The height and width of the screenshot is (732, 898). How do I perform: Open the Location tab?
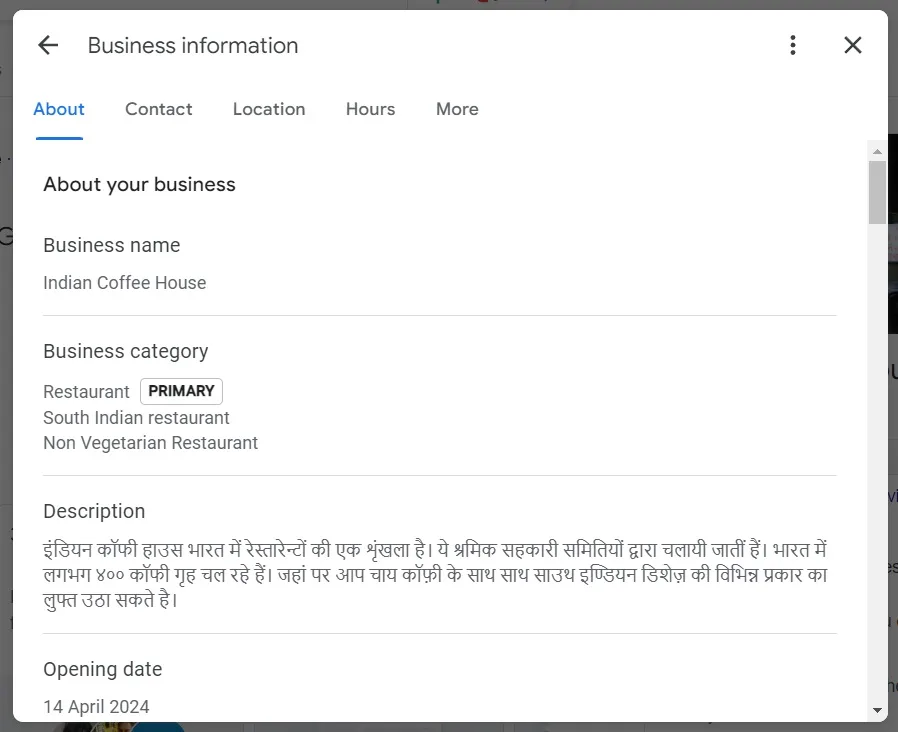pyautogui.click(x=269, y=109)
